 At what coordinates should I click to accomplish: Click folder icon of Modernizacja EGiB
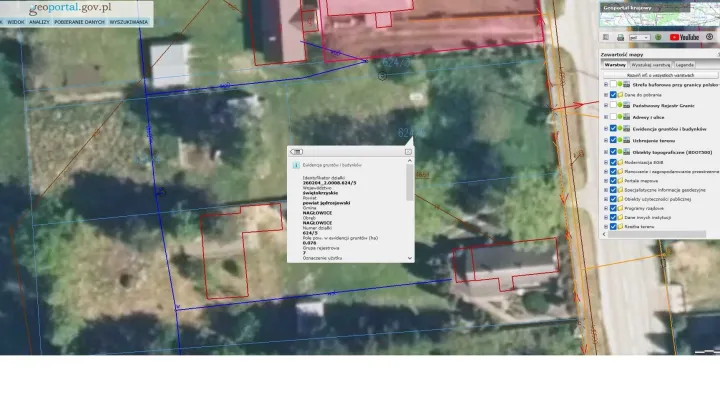[x=620, y=162]
